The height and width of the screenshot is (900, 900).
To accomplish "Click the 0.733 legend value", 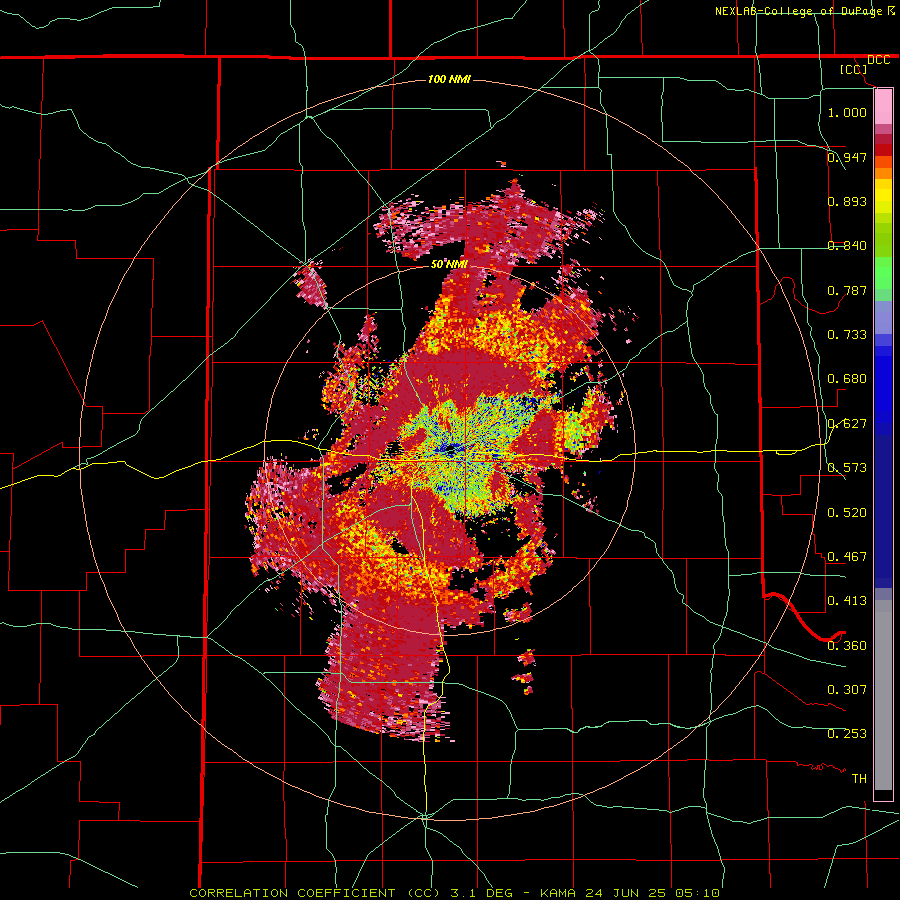I will click(847, 335).
